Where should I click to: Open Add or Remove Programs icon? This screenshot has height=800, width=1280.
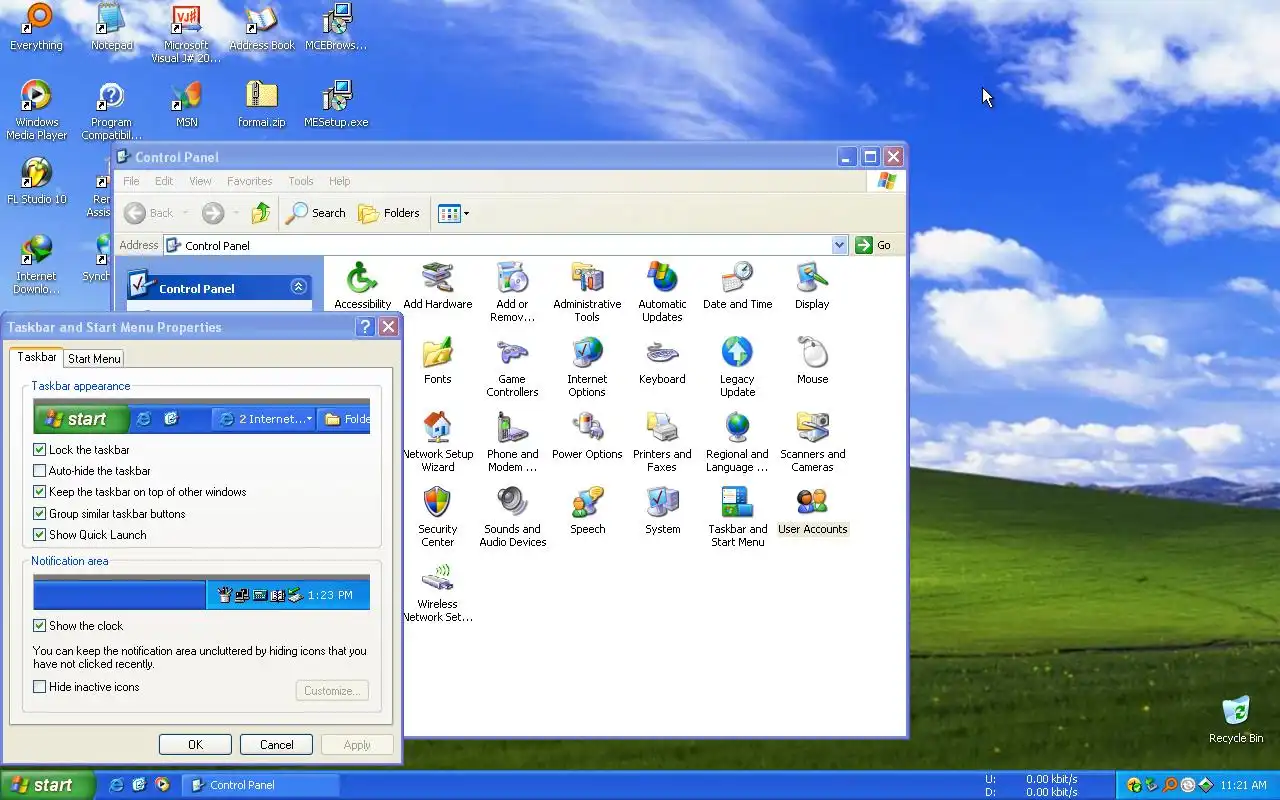point(512,291)
